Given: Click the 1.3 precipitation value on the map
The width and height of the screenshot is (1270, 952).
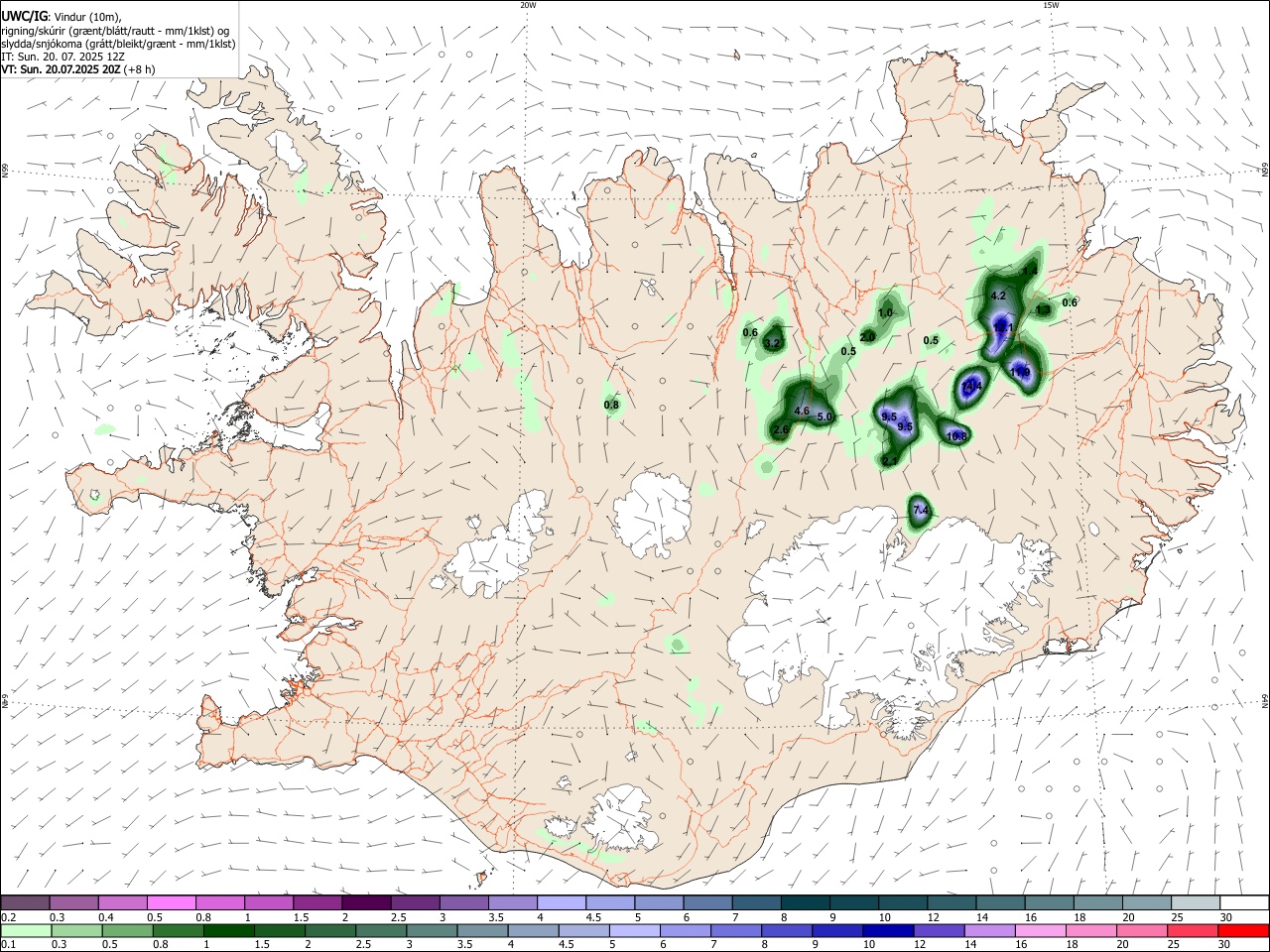Looking at the screenshot, I should pyautogui.click(x=1043, y=310).
